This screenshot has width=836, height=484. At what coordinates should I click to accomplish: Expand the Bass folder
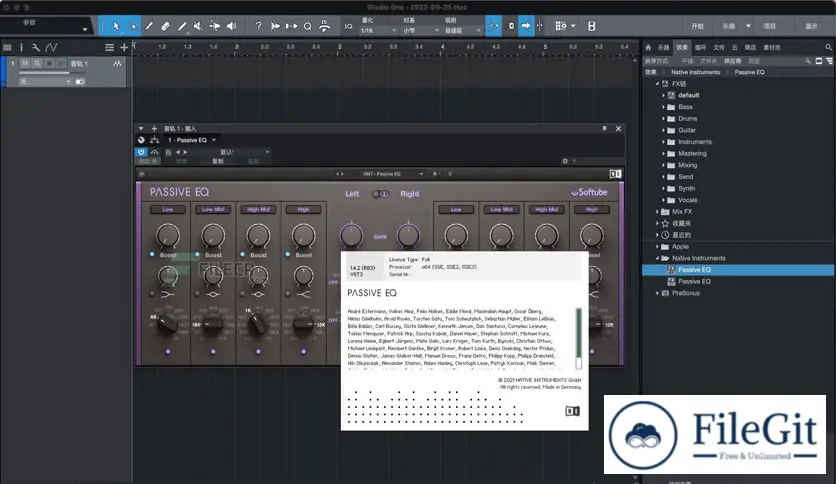point(663,107)
